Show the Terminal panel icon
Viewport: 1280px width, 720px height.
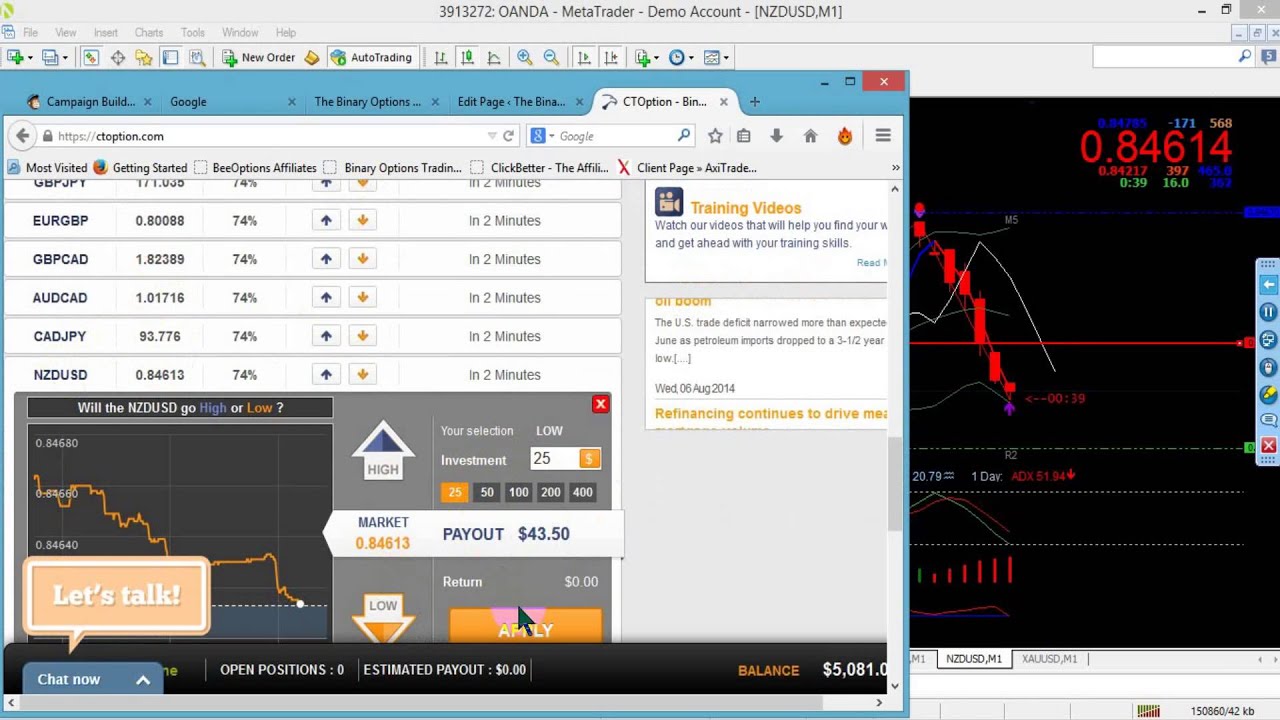pyautogui.click(x=170, y=57)
